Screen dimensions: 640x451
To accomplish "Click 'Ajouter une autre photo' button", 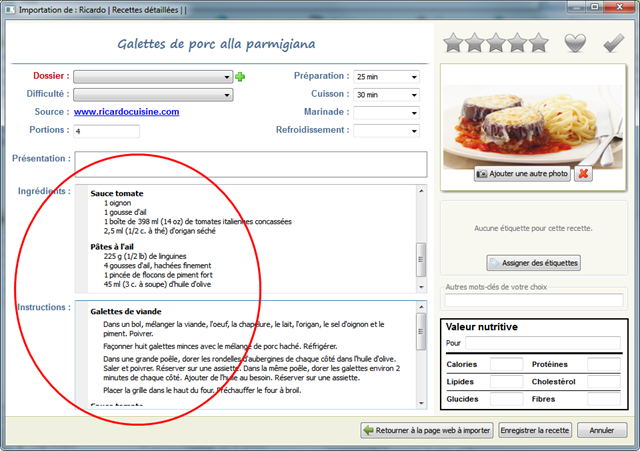I will click(x=522, y=173).
